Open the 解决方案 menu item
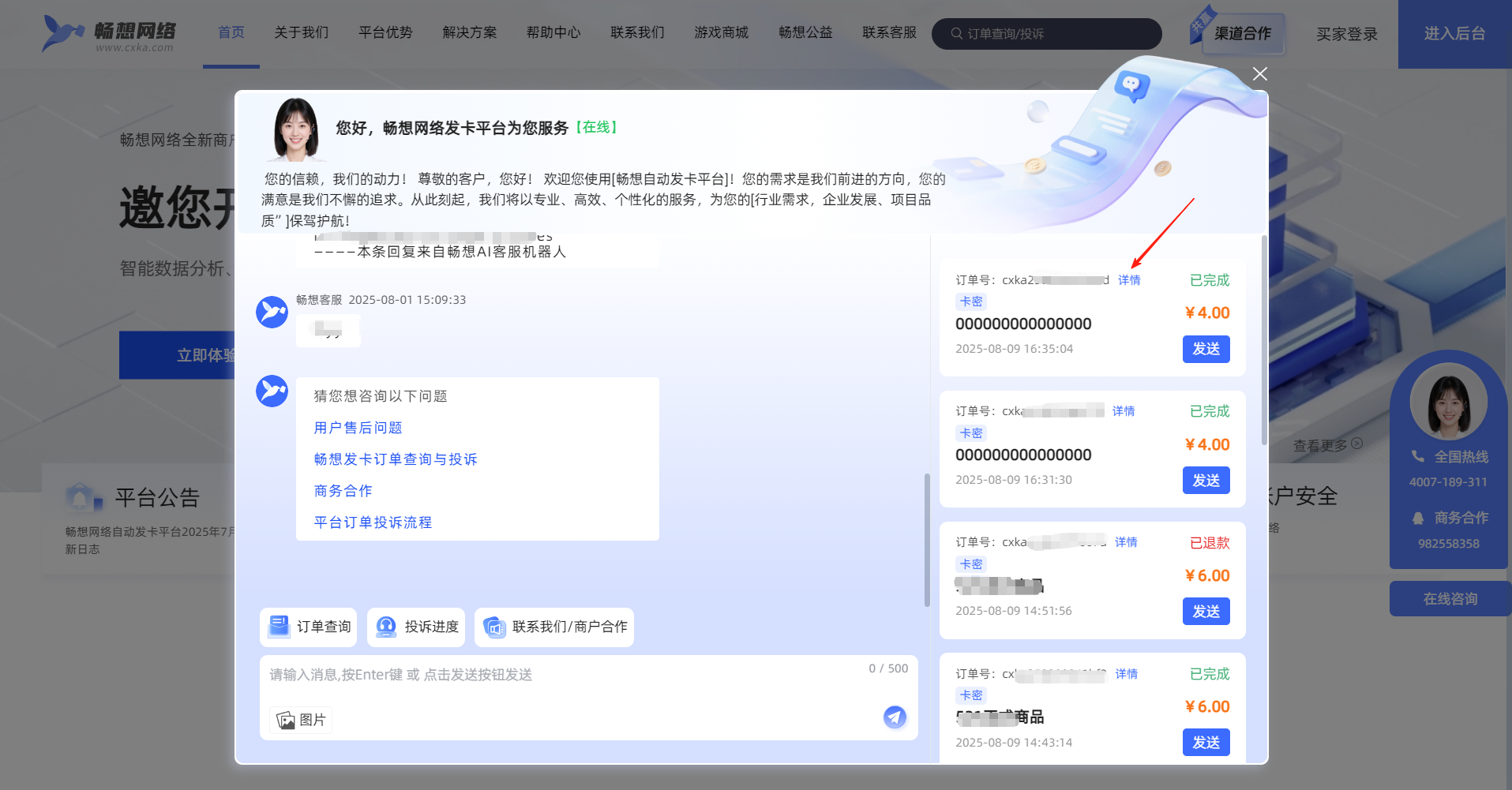 tap(470, 32)
